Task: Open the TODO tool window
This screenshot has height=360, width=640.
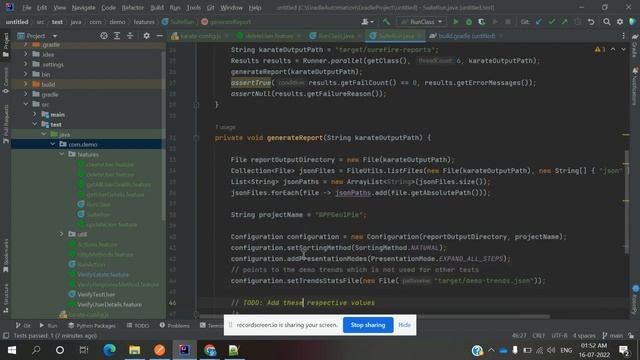Action: pyautogui.click(x=138, y=325)
